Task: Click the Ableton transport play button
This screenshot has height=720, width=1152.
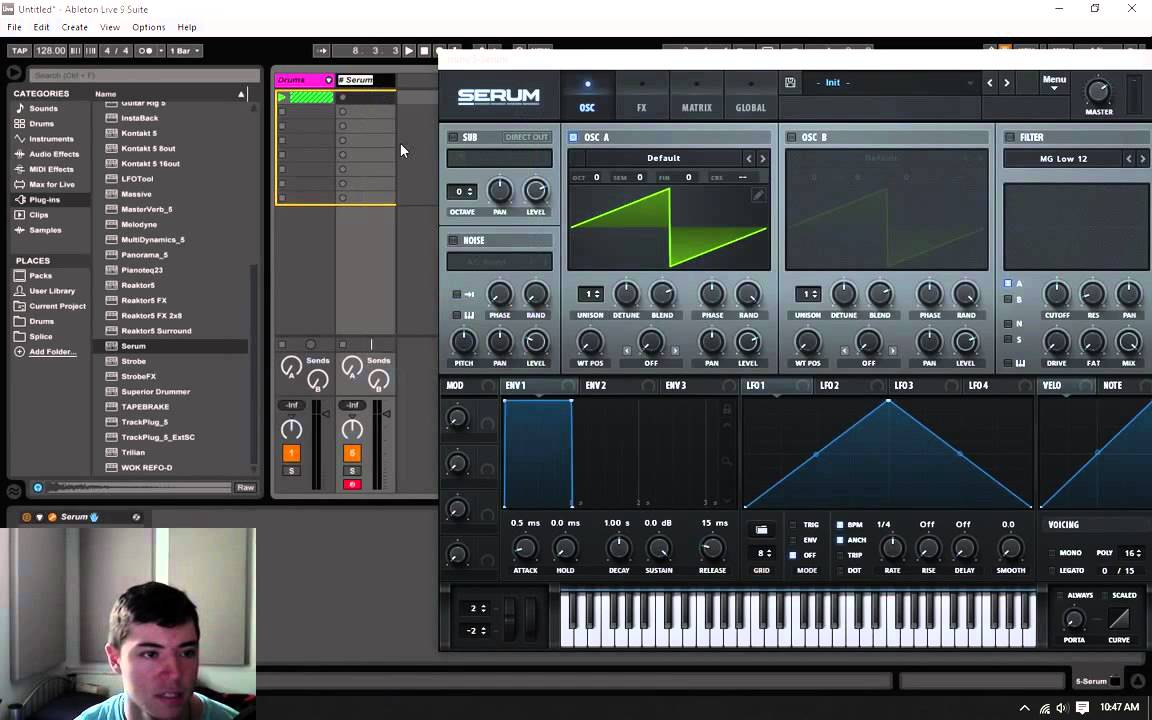Action: coord(409,51)
